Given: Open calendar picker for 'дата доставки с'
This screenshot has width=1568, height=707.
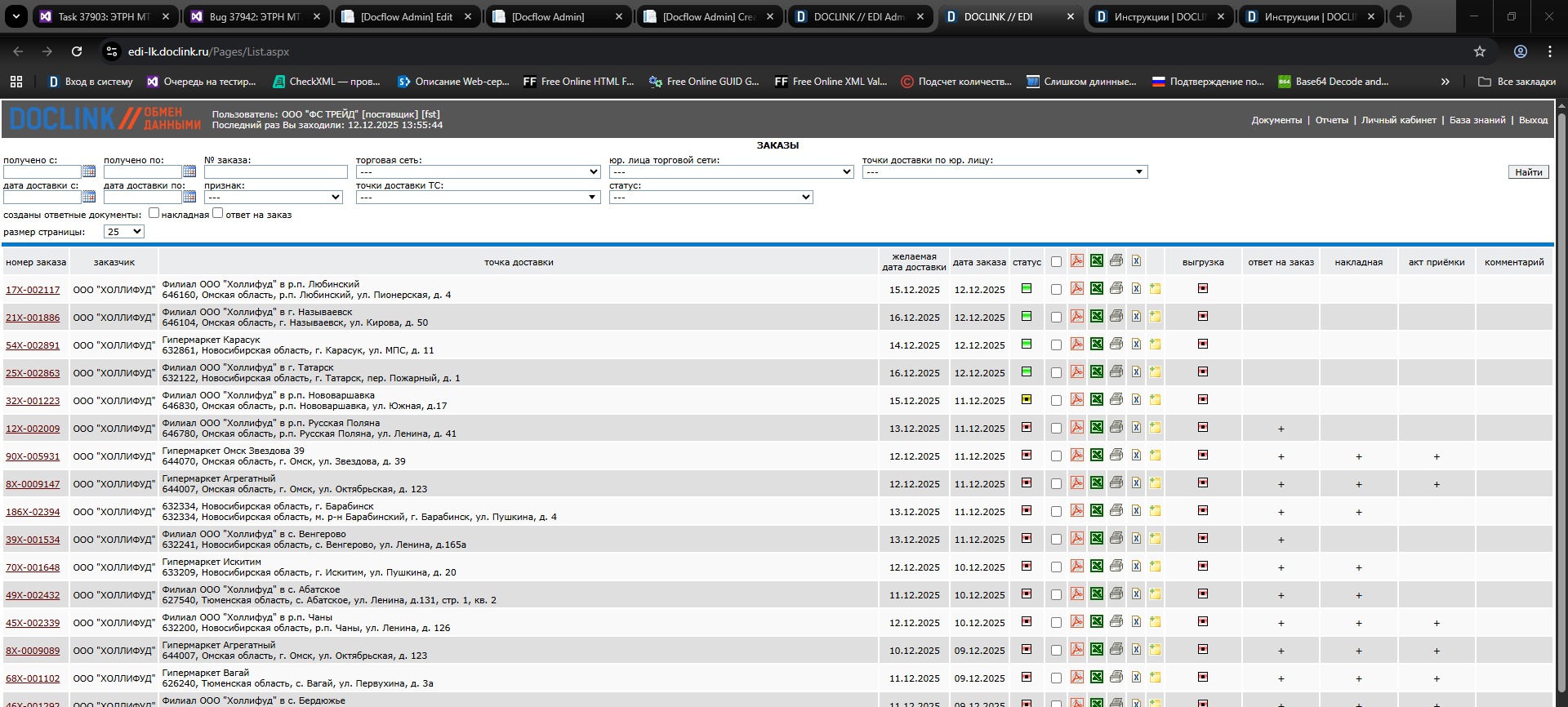Looking at the screenshot, I should (89, 198).
